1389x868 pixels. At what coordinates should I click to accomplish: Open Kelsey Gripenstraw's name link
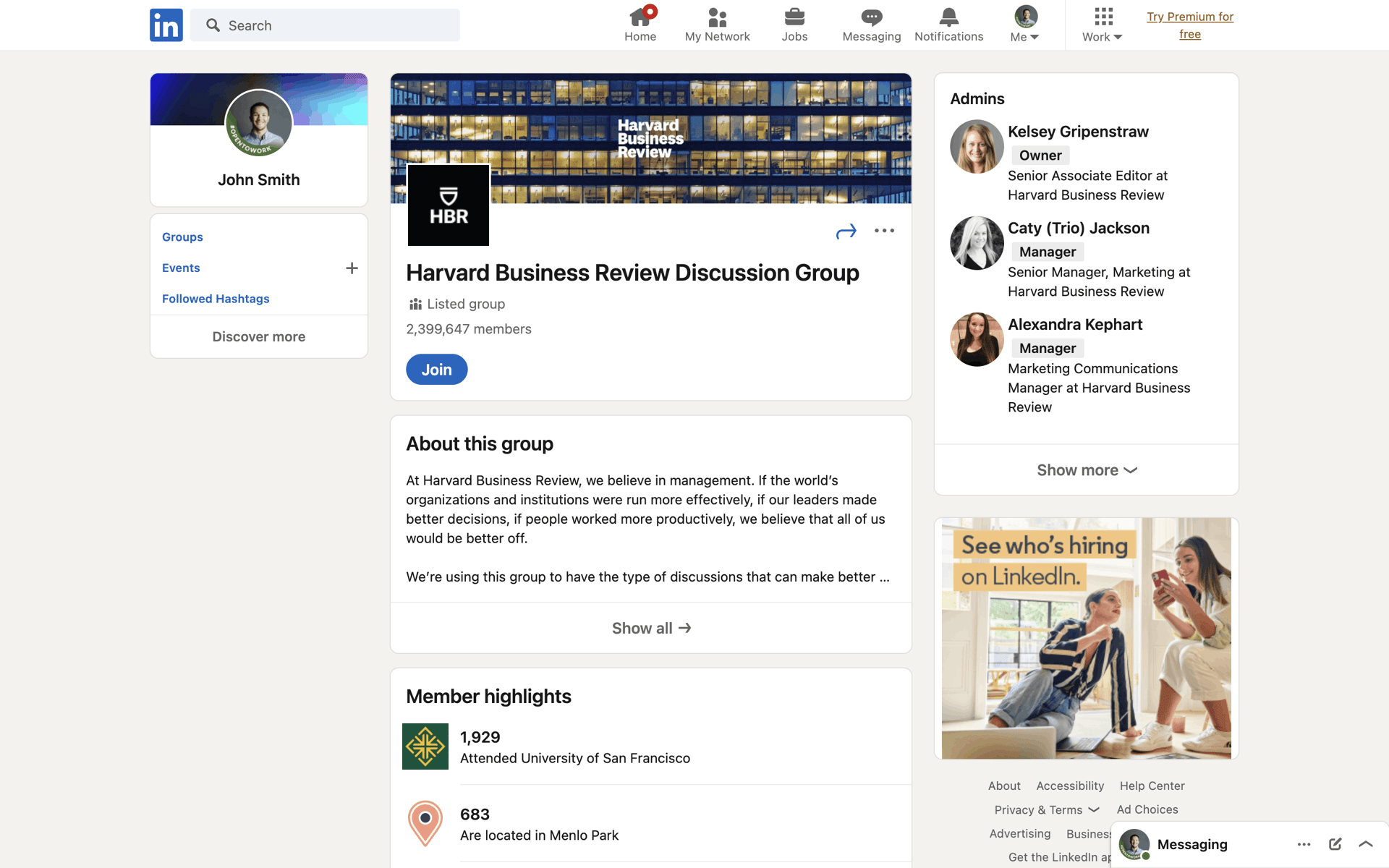(x=1078, y=132)
